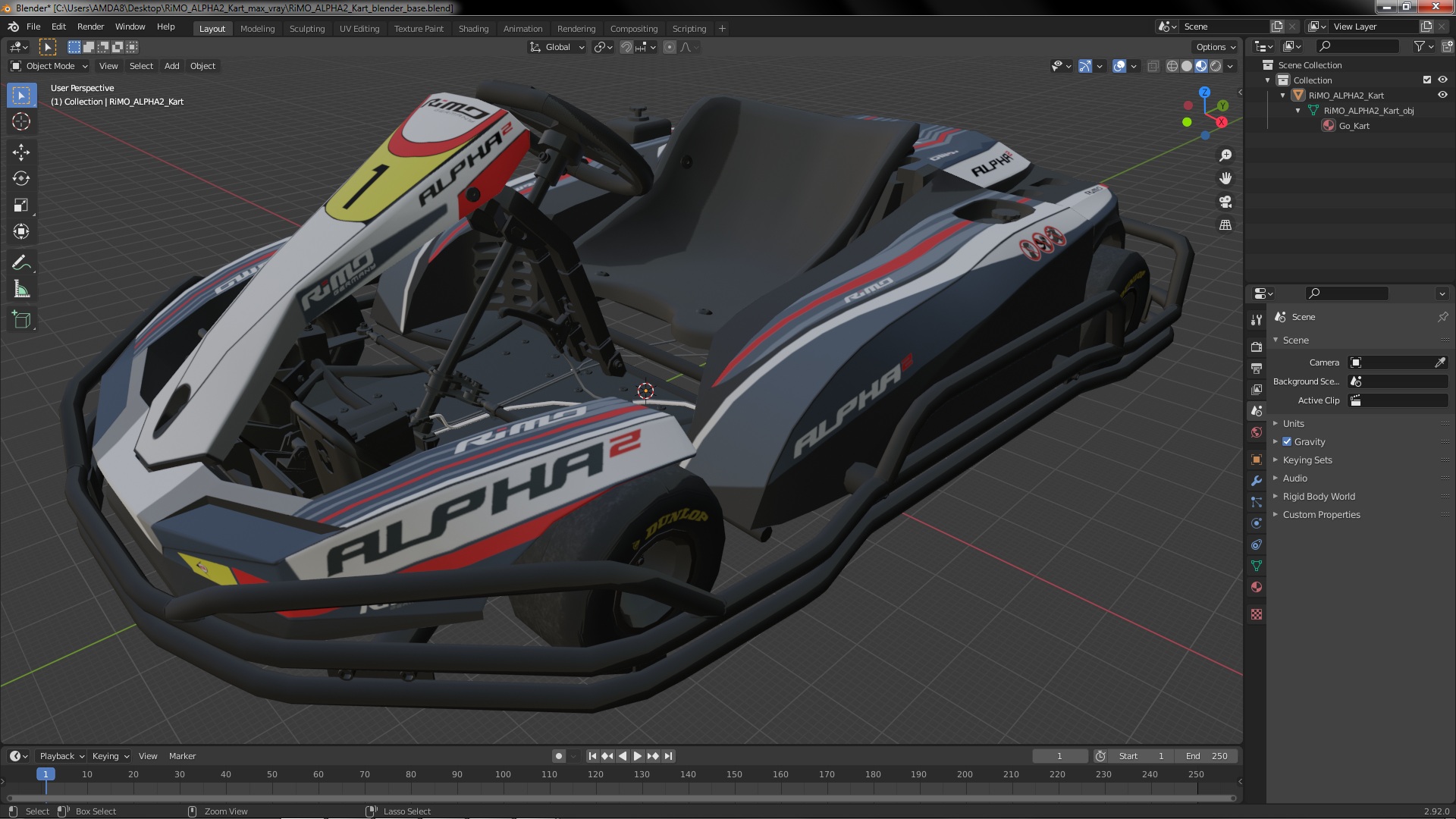The height and width of the screenshot is (819, 1456).
Task: Expand the Rigid Body World panel
Action: 1318,496
